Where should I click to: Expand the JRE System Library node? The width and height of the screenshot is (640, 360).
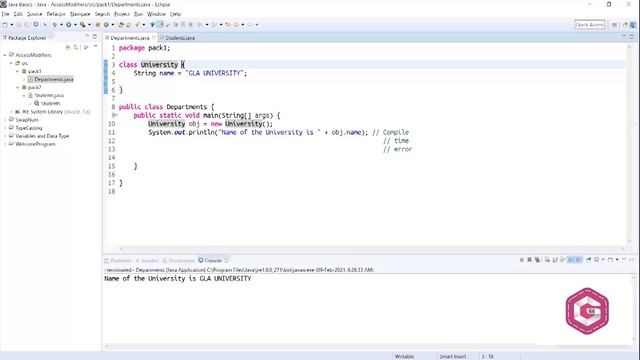click(x=11, y=111)
